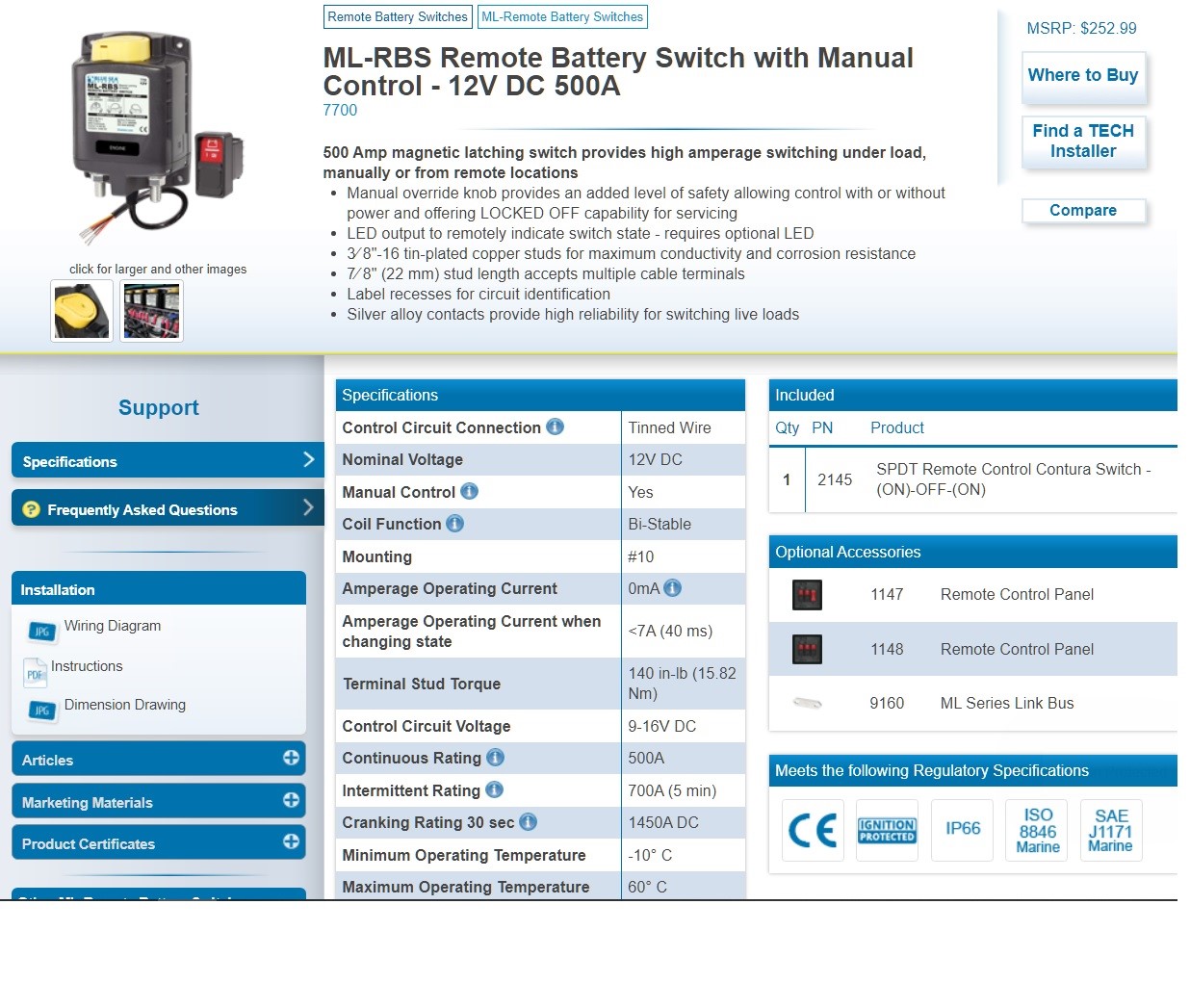Click product image for 9160 ML Series Link Bus
This screenshot has height=1008, width=1190.
click(807, 703)
